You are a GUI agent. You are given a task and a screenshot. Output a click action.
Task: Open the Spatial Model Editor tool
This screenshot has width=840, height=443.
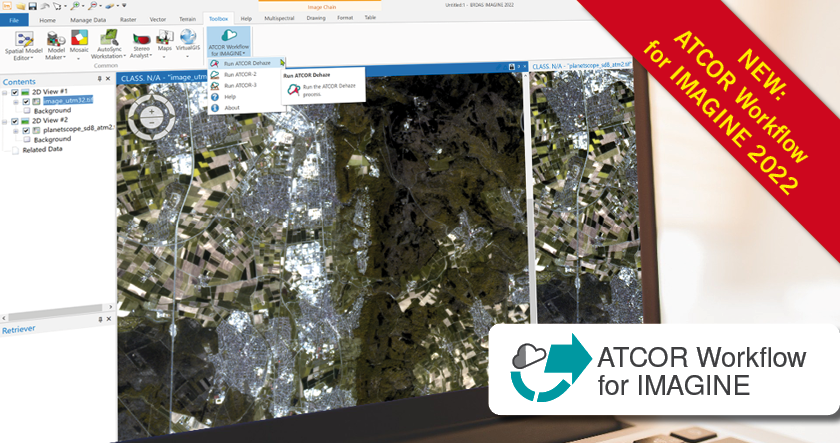[24, 46]
